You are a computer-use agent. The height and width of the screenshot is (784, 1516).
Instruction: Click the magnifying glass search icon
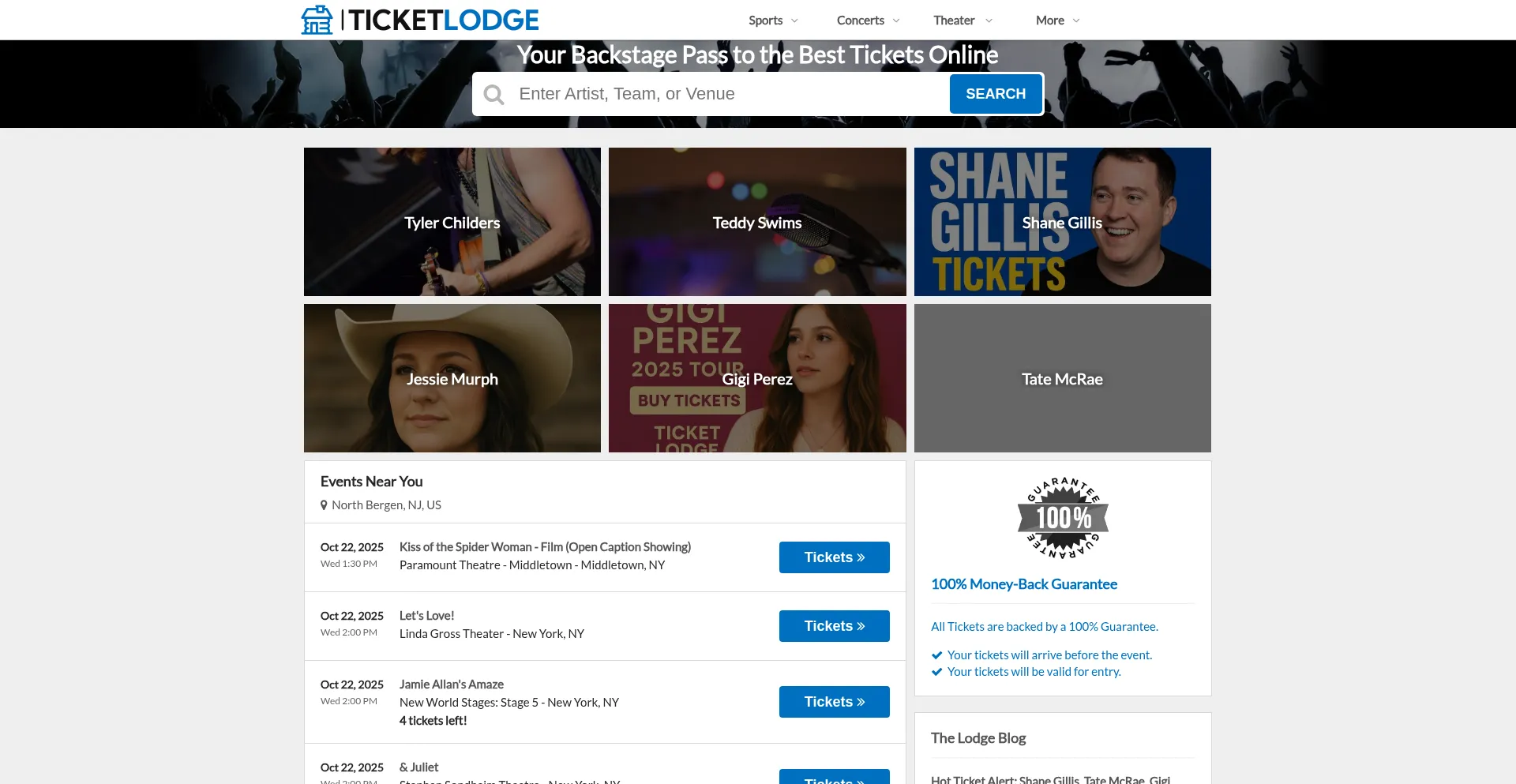494,95
